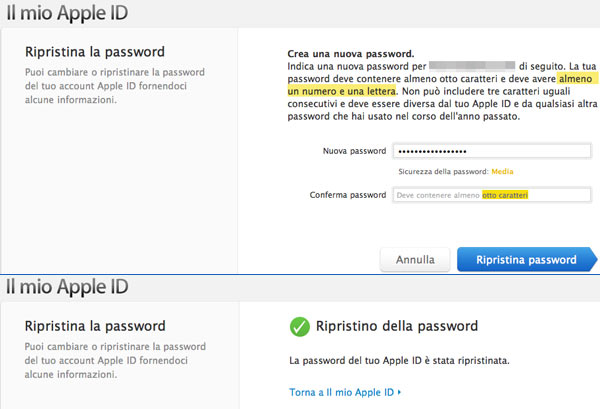Click the Sicurezza della password label
The height and width of the screenshot is (409, 600).
443,172
